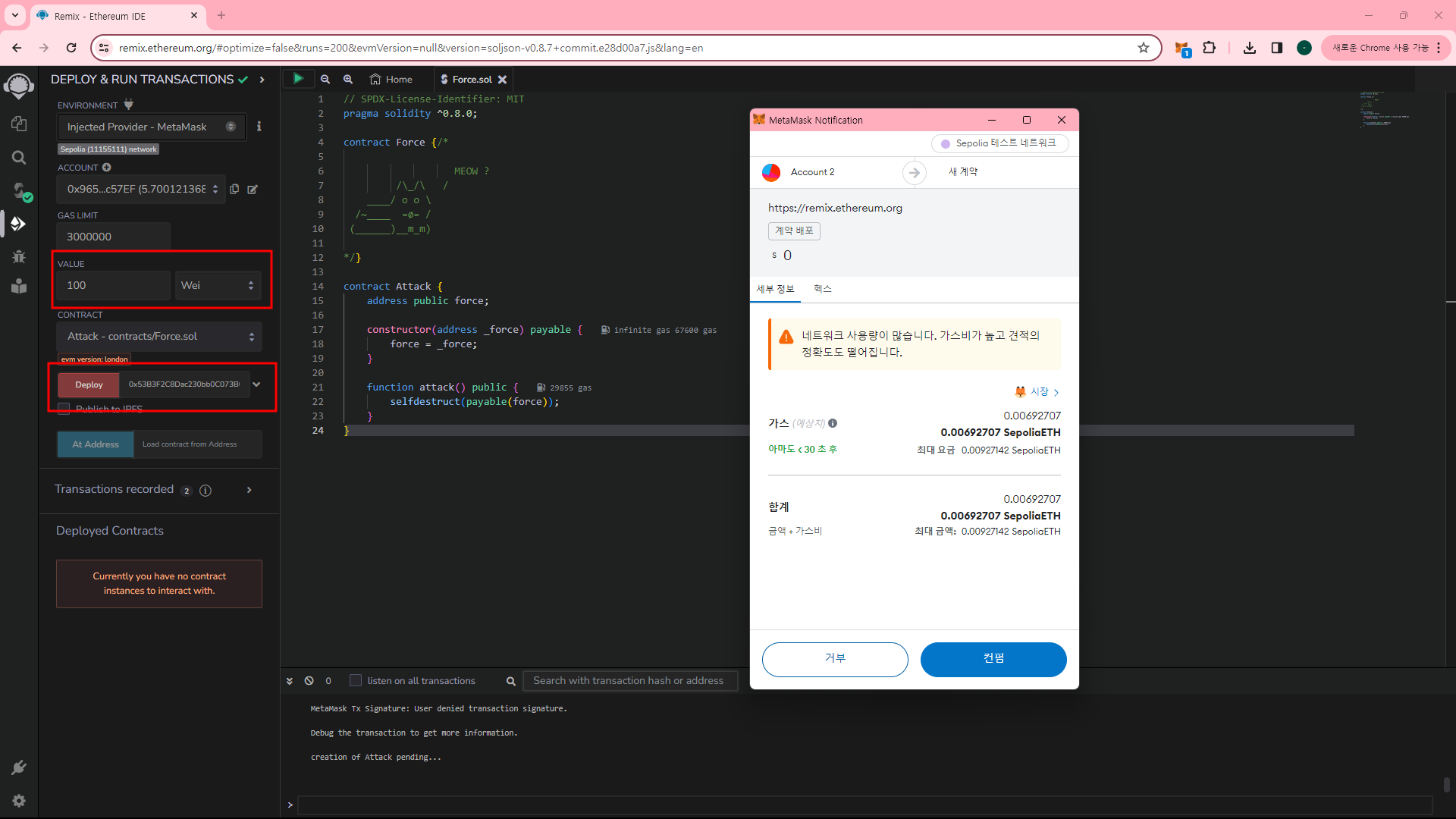This screenshot has width=1456, height=819.
Task: Click the MetaMask fox extension icon
Action: (1182, 48)
